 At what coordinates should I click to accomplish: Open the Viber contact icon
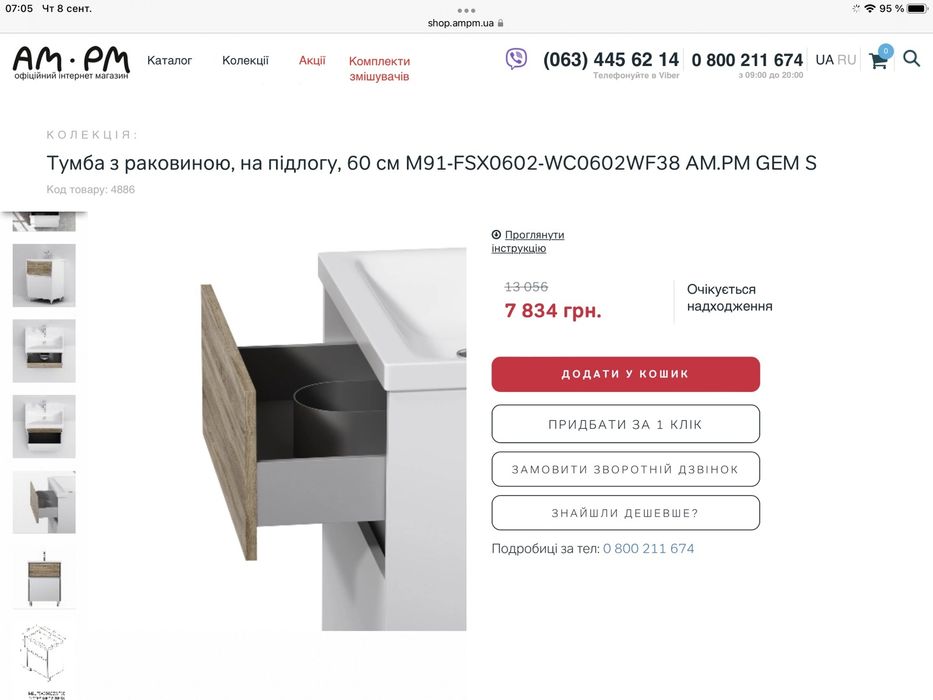click(516, 59)
